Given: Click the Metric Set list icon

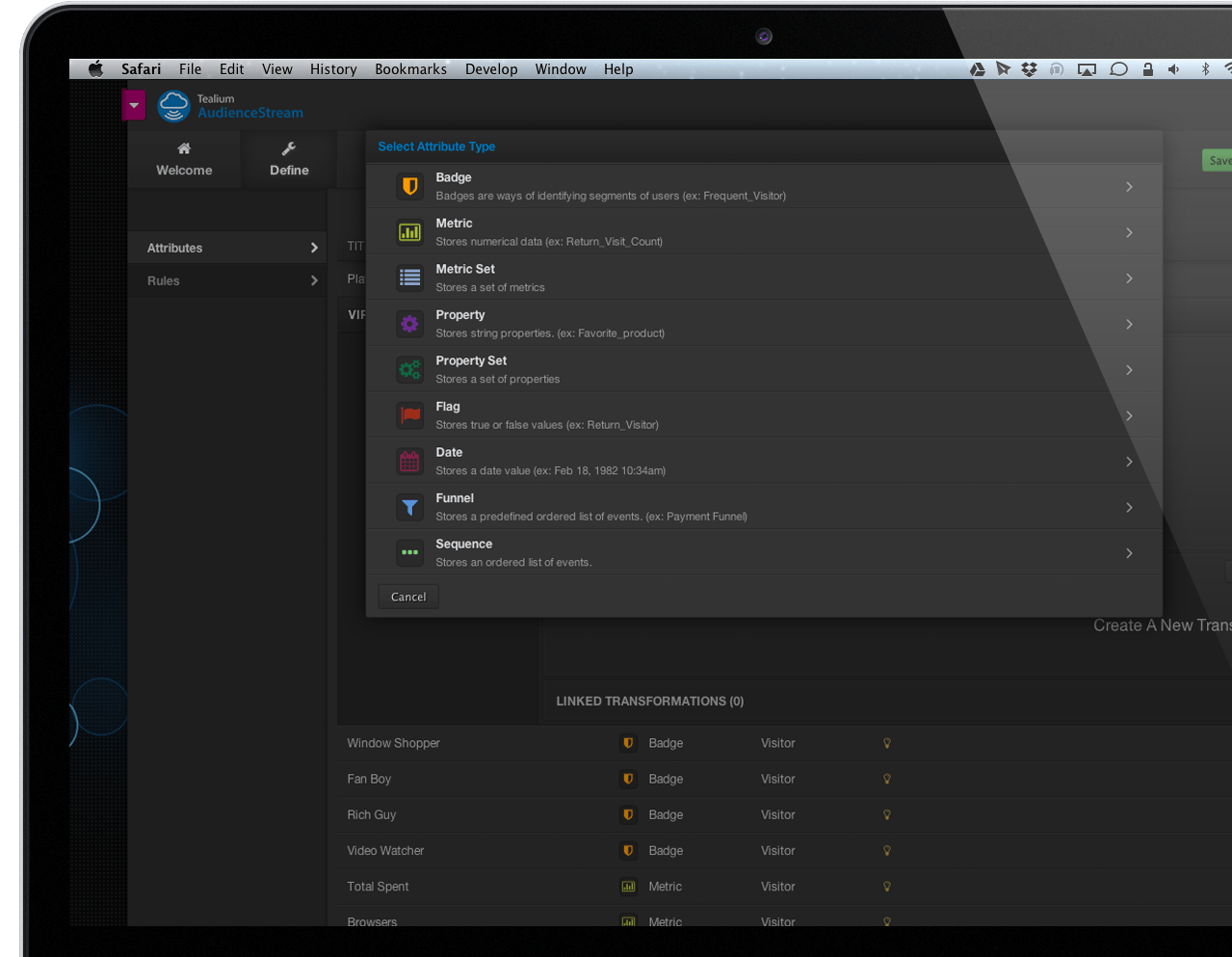Looking at the screenshot, I should [x=409, y=278].
